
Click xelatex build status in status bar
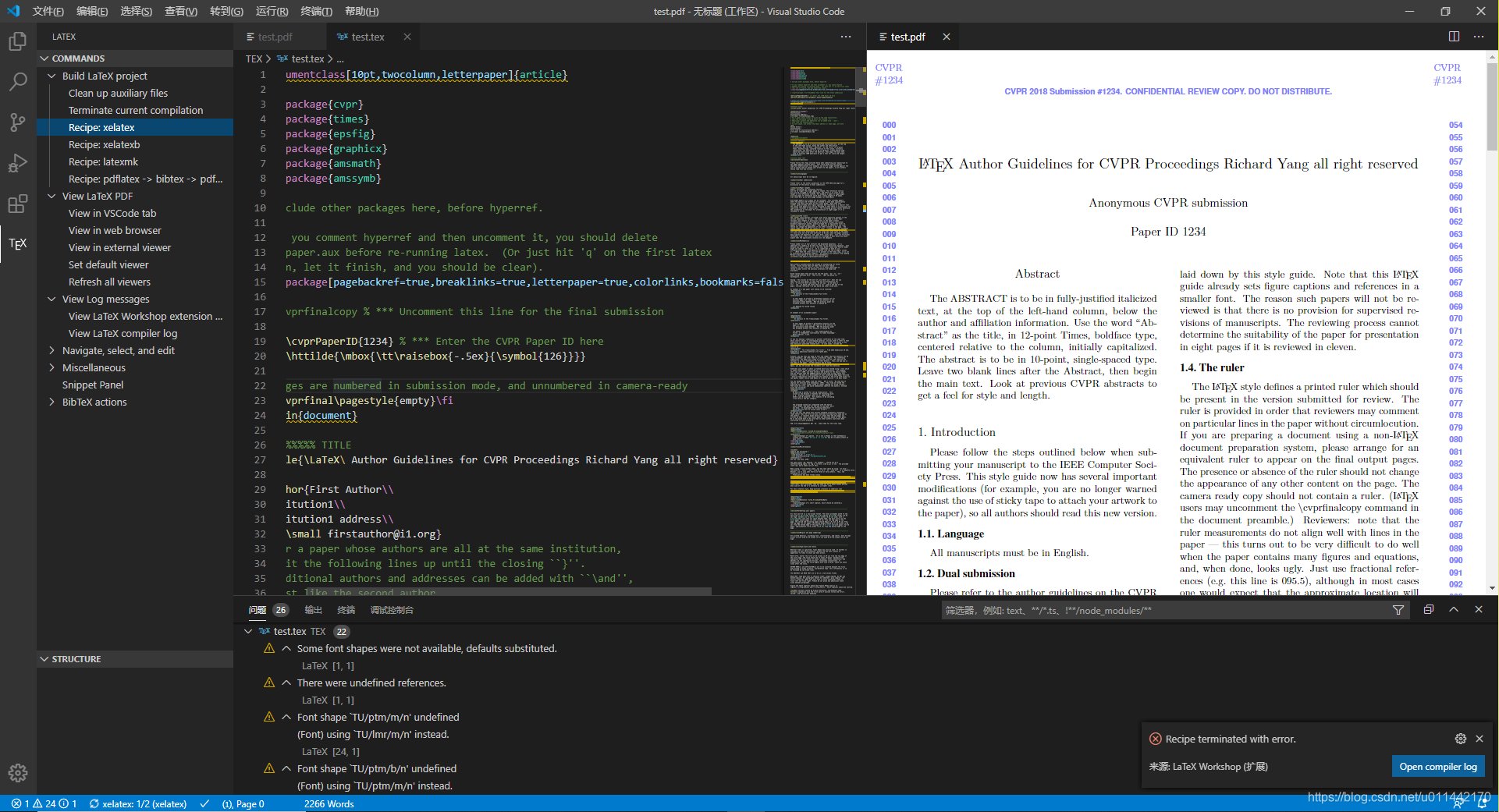coord(138,803)
